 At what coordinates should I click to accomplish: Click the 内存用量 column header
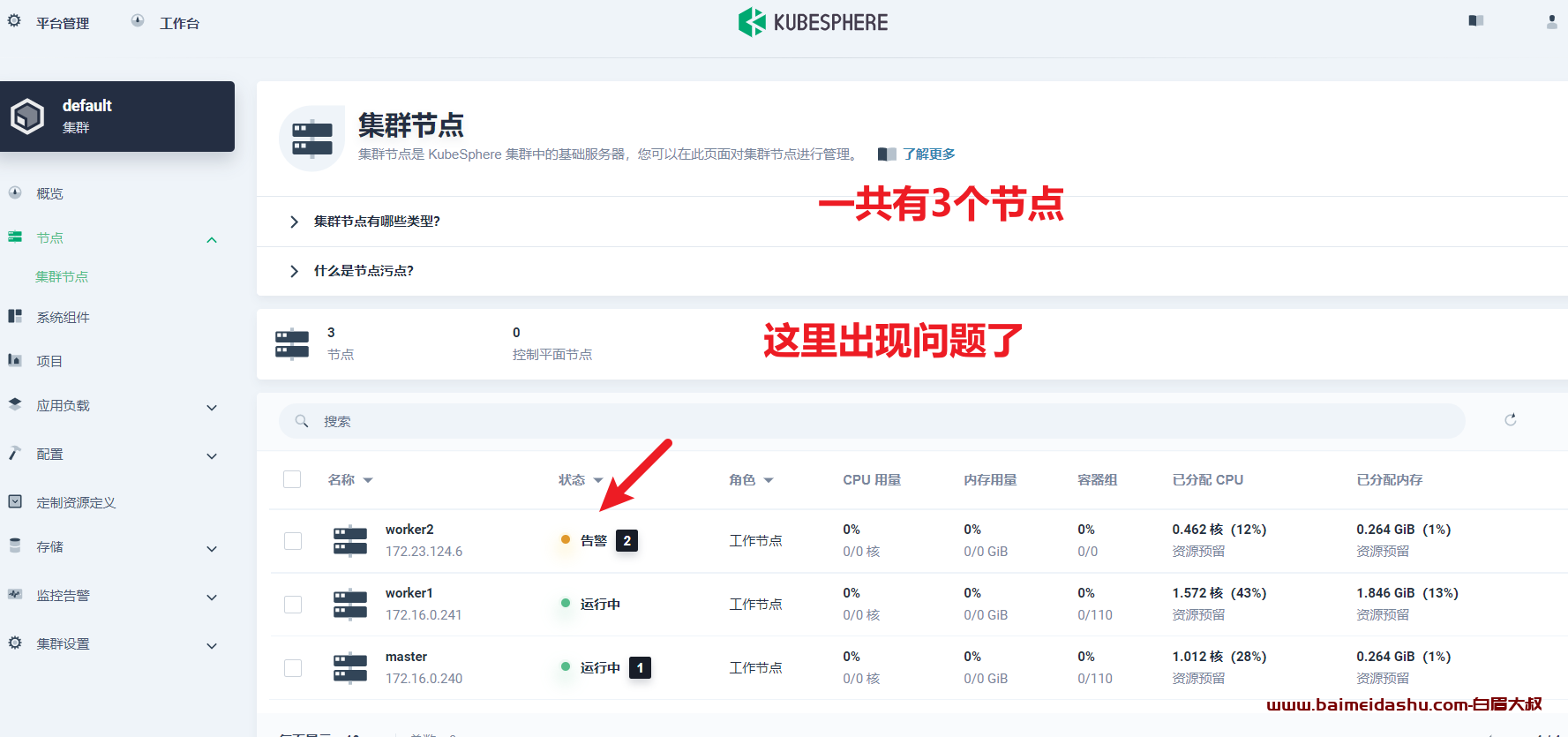point(990,480)
